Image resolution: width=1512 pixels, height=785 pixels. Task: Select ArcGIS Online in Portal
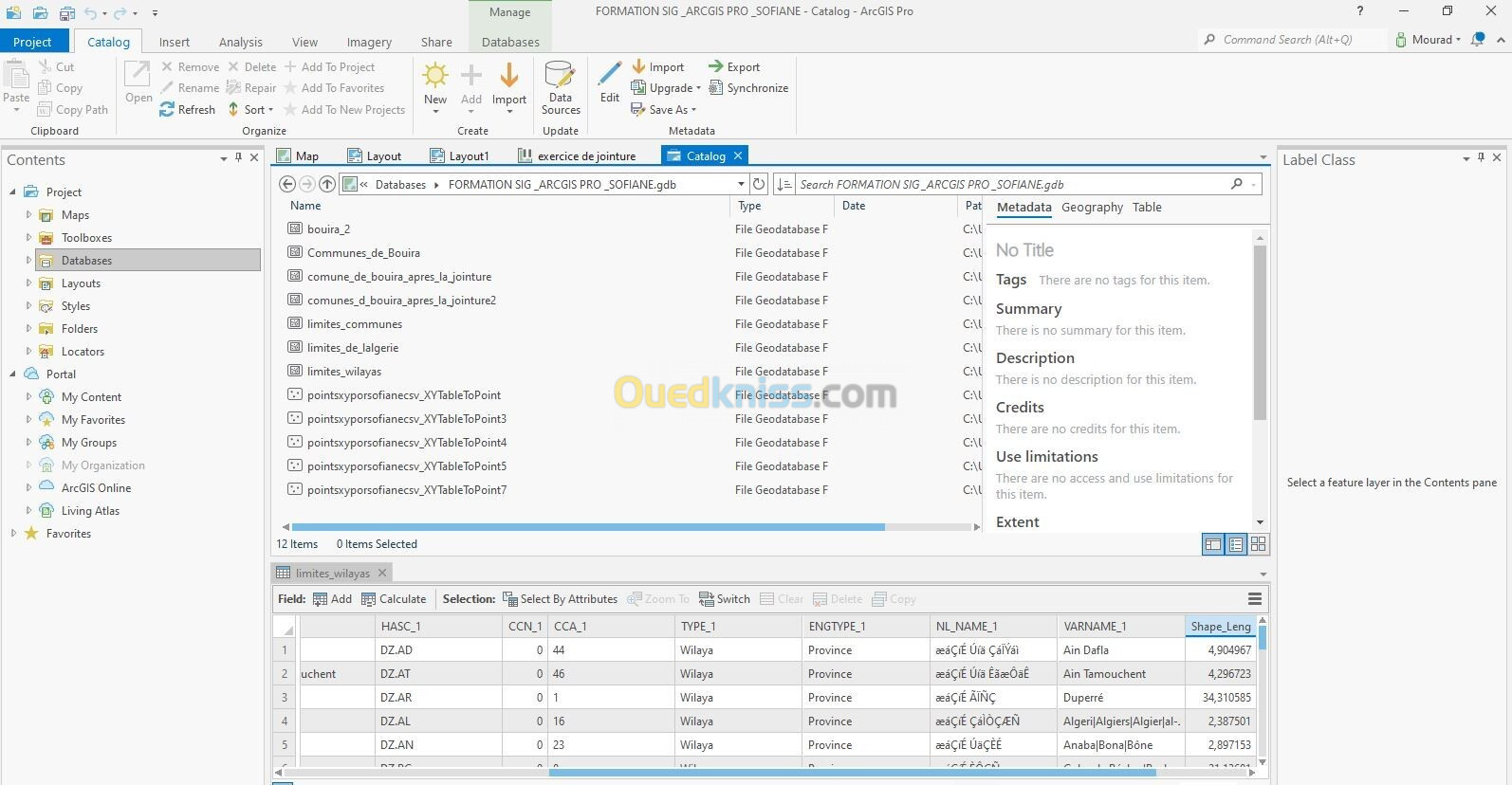click(96, 488)
